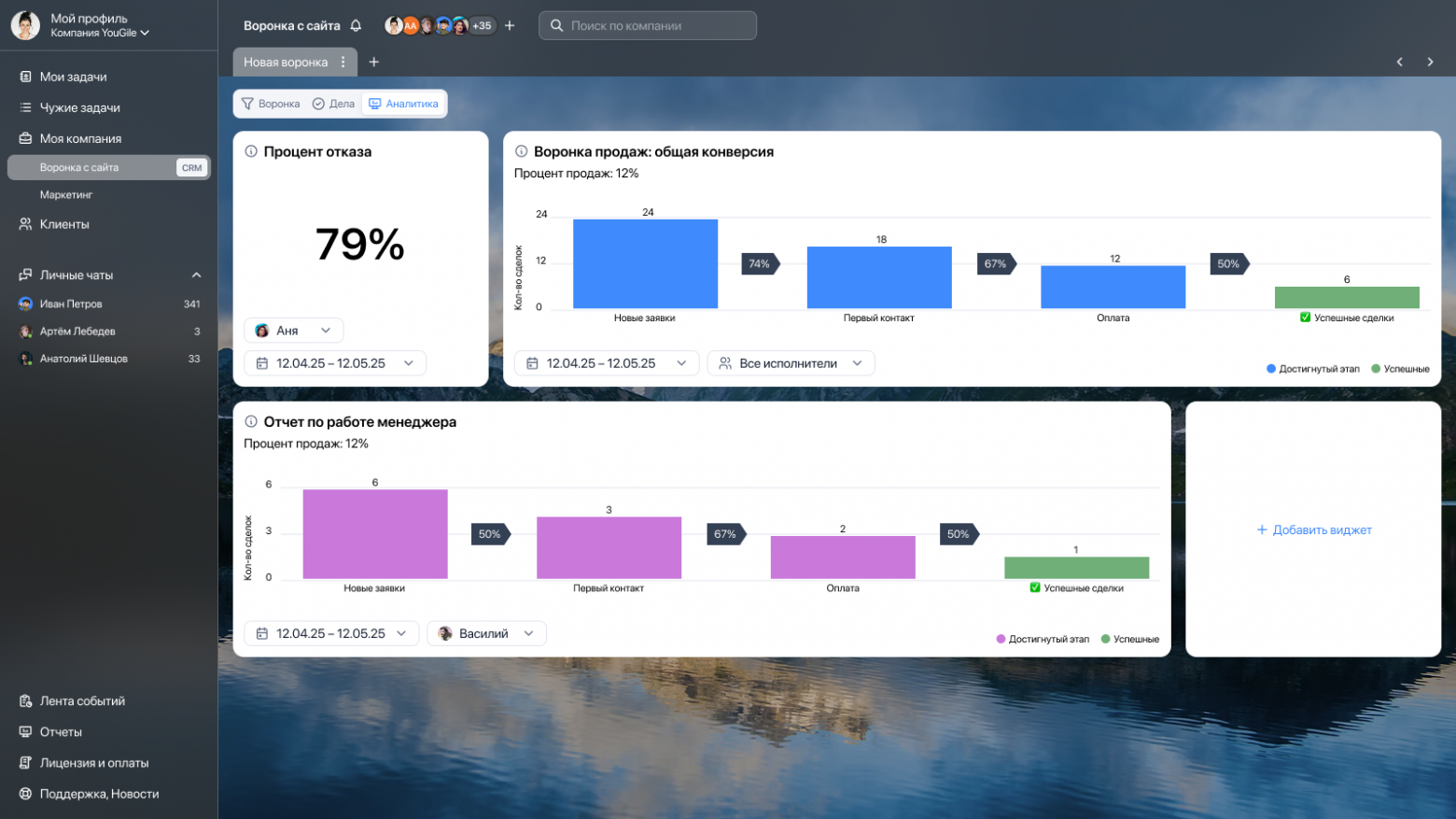The height and width of the screenshot is (819, 1456).
Task: Switch to the Дела tab
Action: 333,104
